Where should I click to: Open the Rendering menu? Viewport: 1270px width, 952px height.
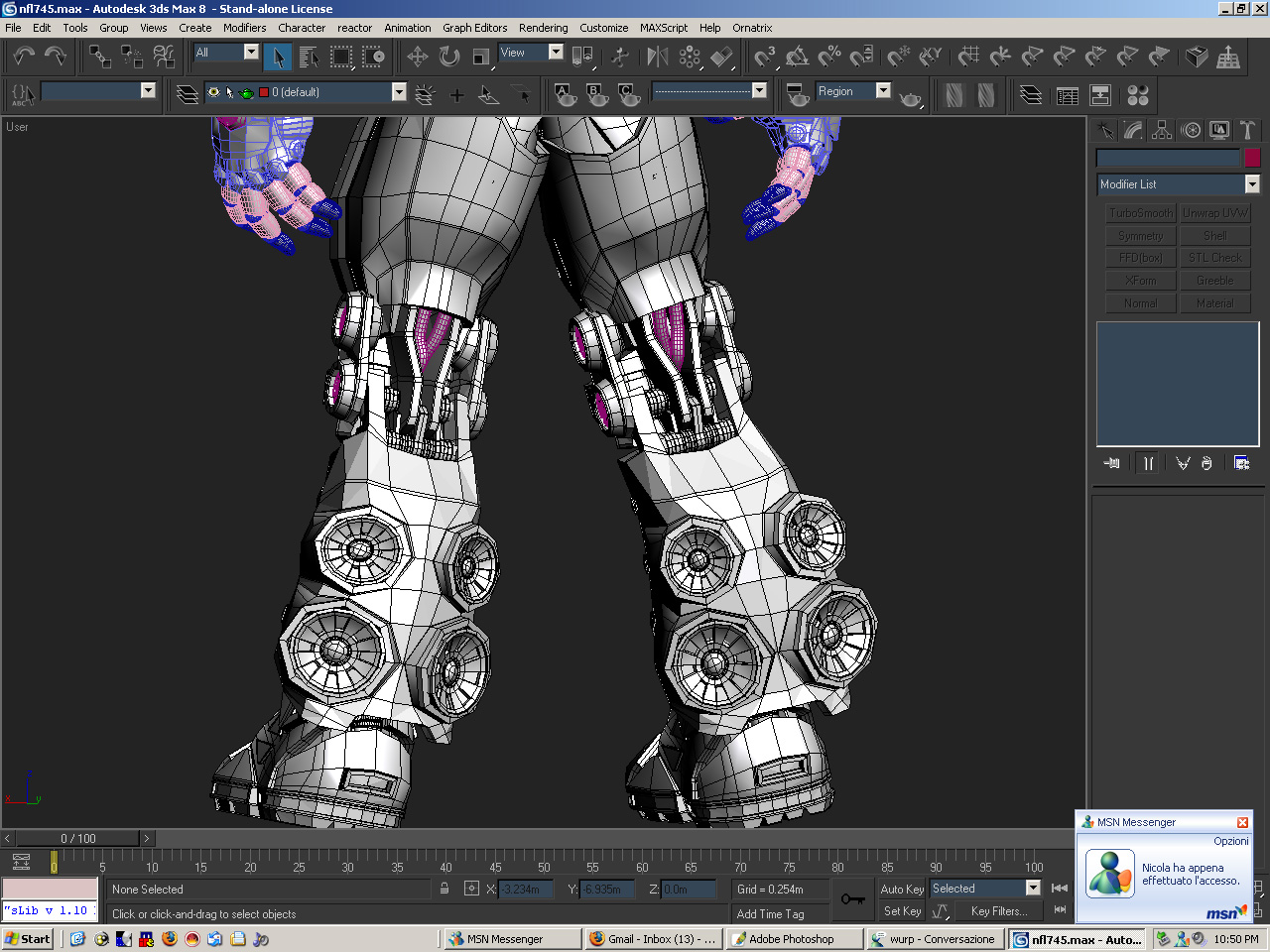pyautogui.click(x=543, y=28)
